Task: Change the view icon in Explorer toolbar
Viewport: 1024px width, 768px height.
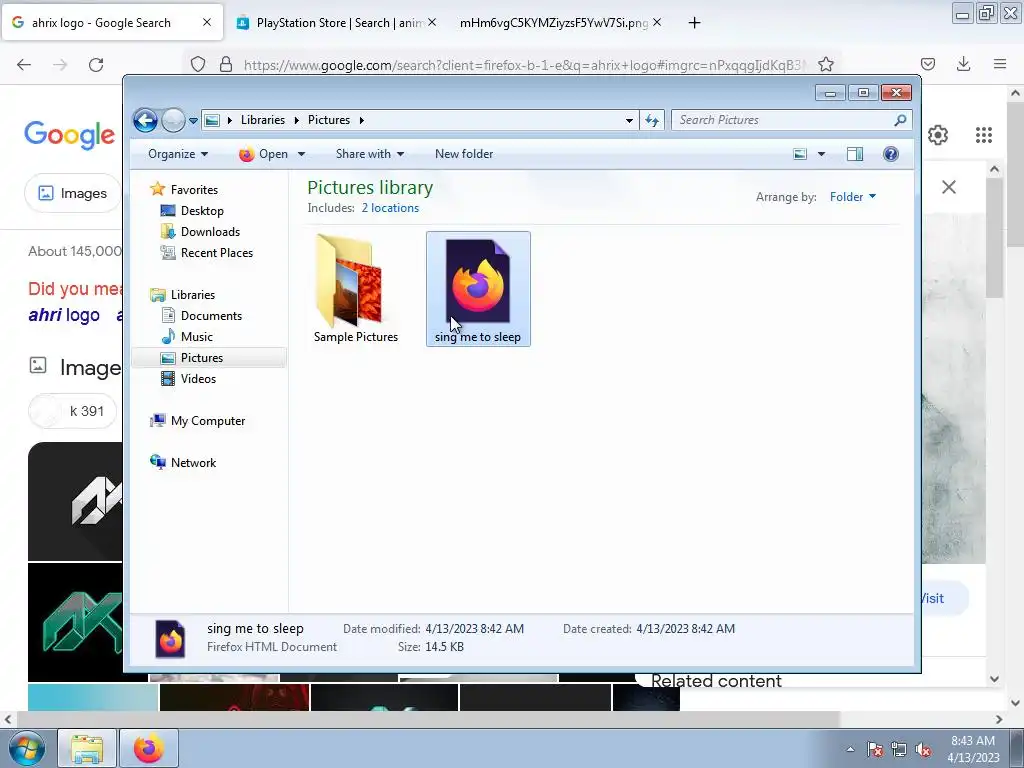Action: pyautogui.click(x=800, y=154)
